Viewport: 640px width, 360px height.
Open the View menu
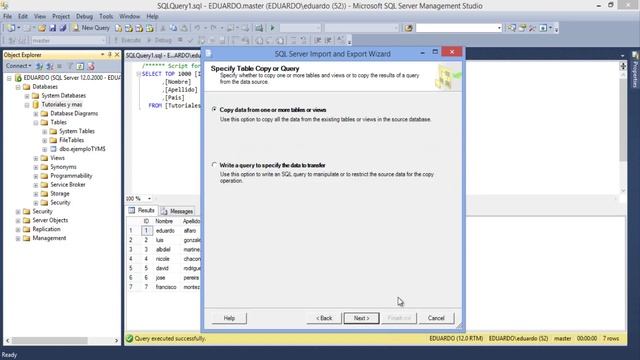40,16
